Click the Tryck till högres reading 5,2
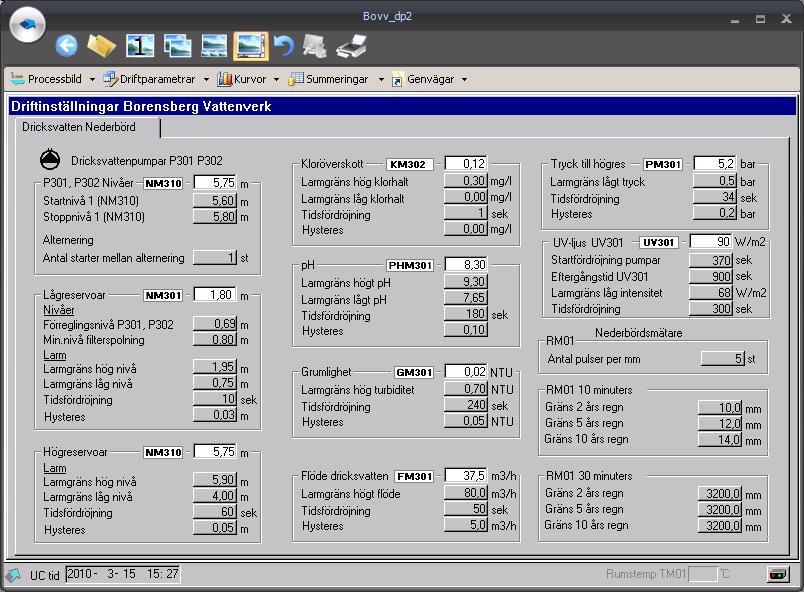804x592 pixels. [x=715, y=164]
